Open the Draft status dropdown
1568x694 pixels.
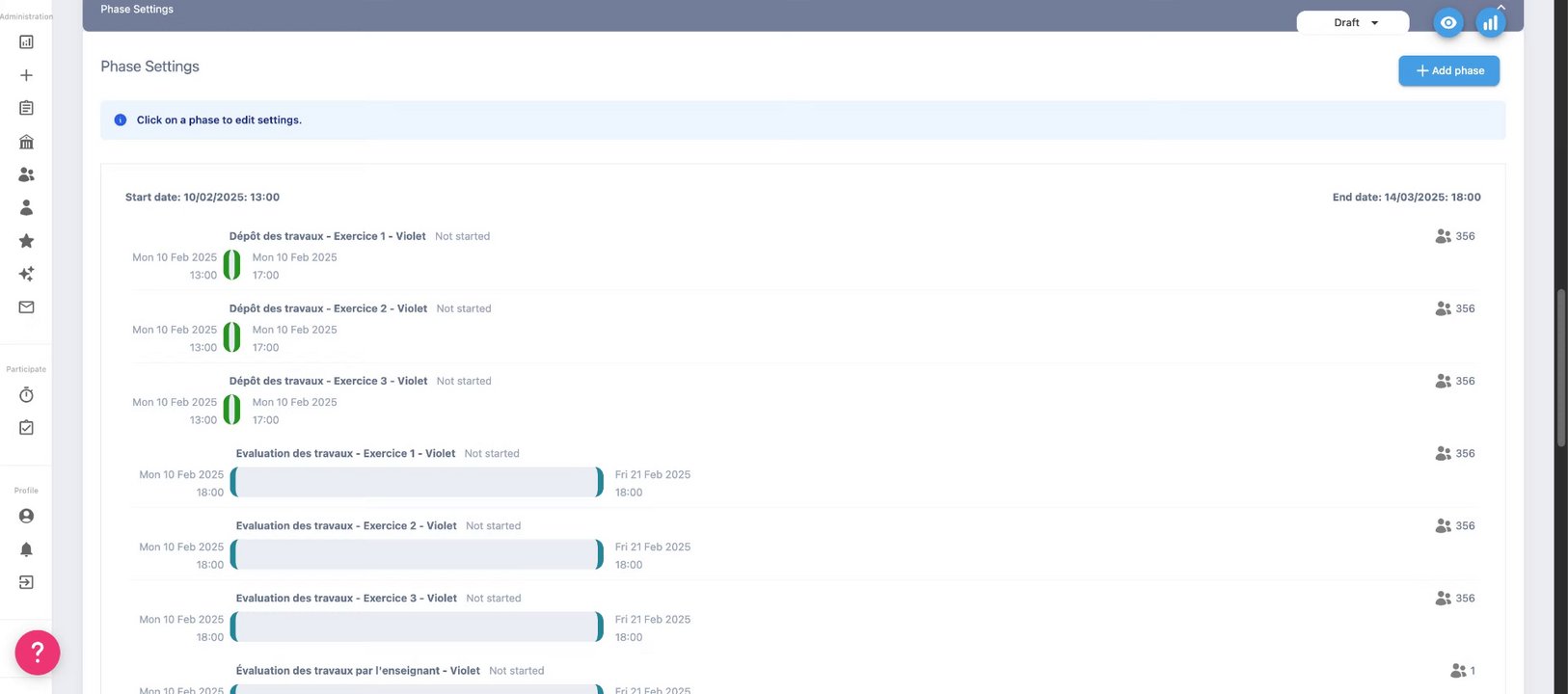click(x=1353, y=22)
